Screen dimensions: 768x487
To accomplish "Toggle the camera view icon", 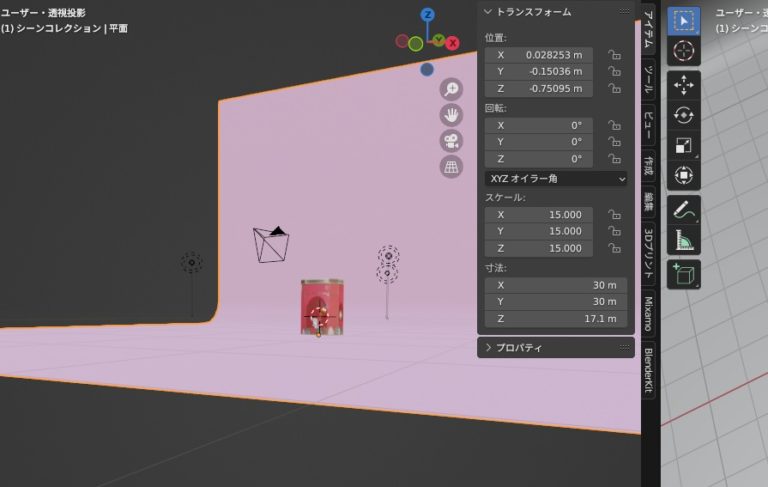I will pyautogui.click(x=451, y=141).
